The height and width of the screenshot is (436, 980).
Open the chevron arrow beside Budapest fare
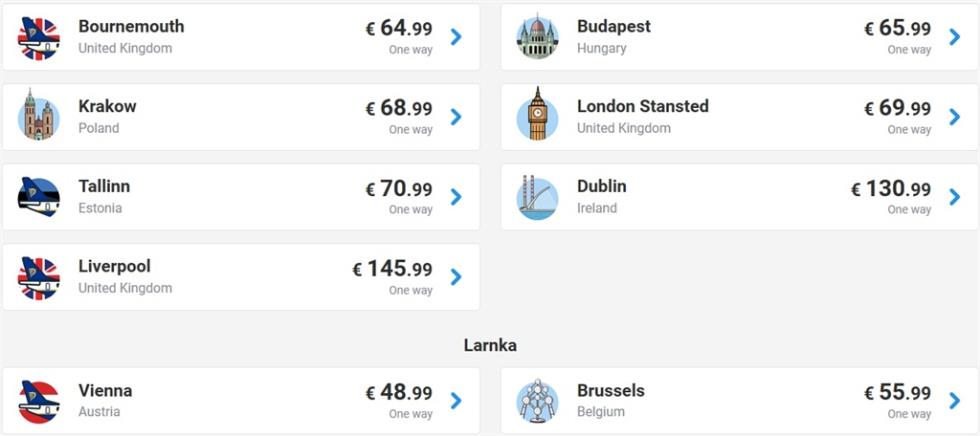954,37
